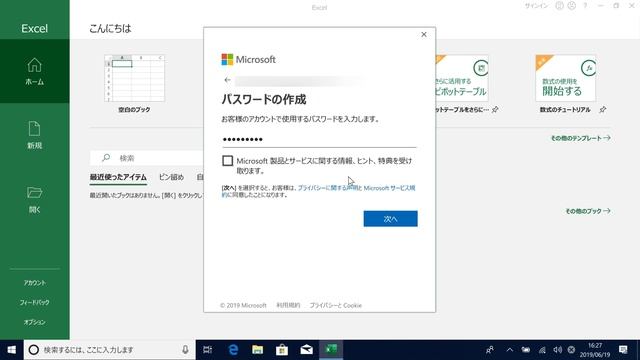
Task: Open the pivot table tutorial template
Action: click(x=462, y=78)
